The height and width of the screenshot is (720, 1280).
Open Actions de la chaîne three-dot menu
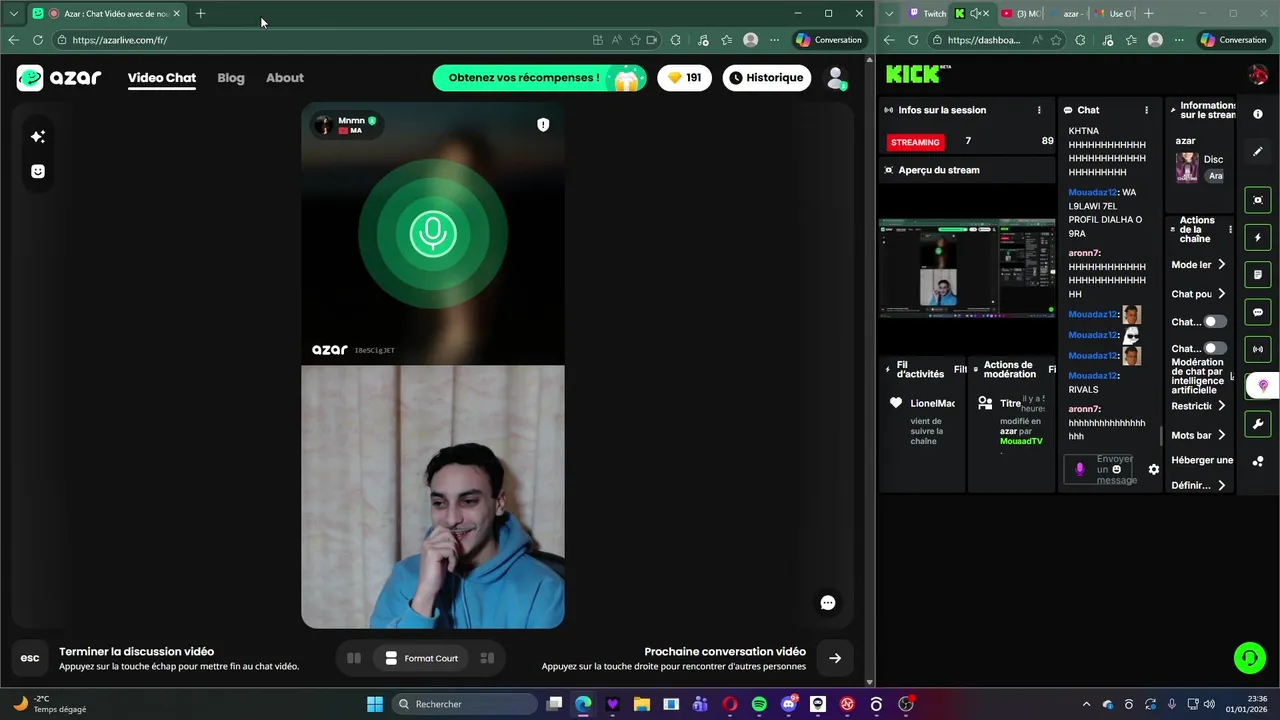point(1230,229)
